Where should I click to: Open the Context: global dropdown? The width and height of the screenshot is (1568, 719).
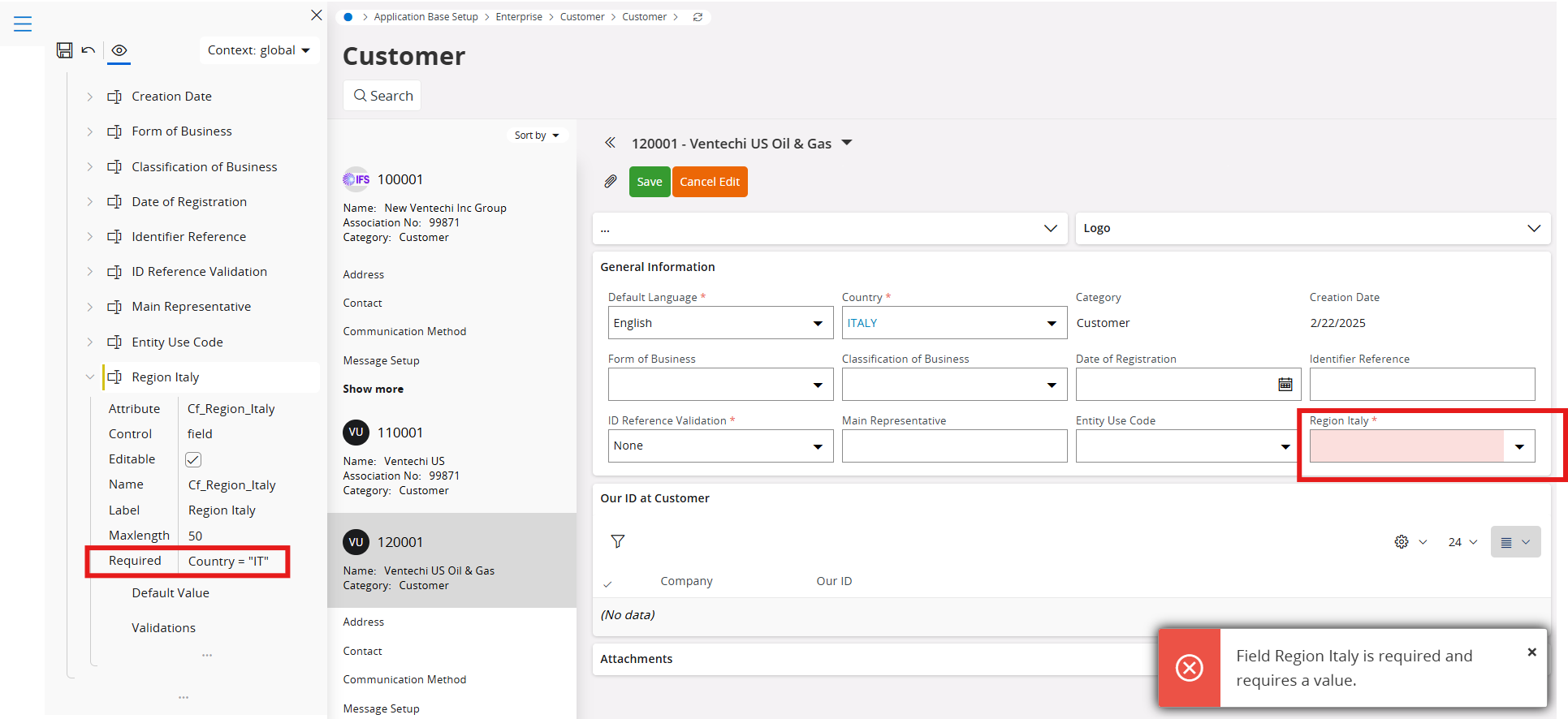click(x=259, y=50)
